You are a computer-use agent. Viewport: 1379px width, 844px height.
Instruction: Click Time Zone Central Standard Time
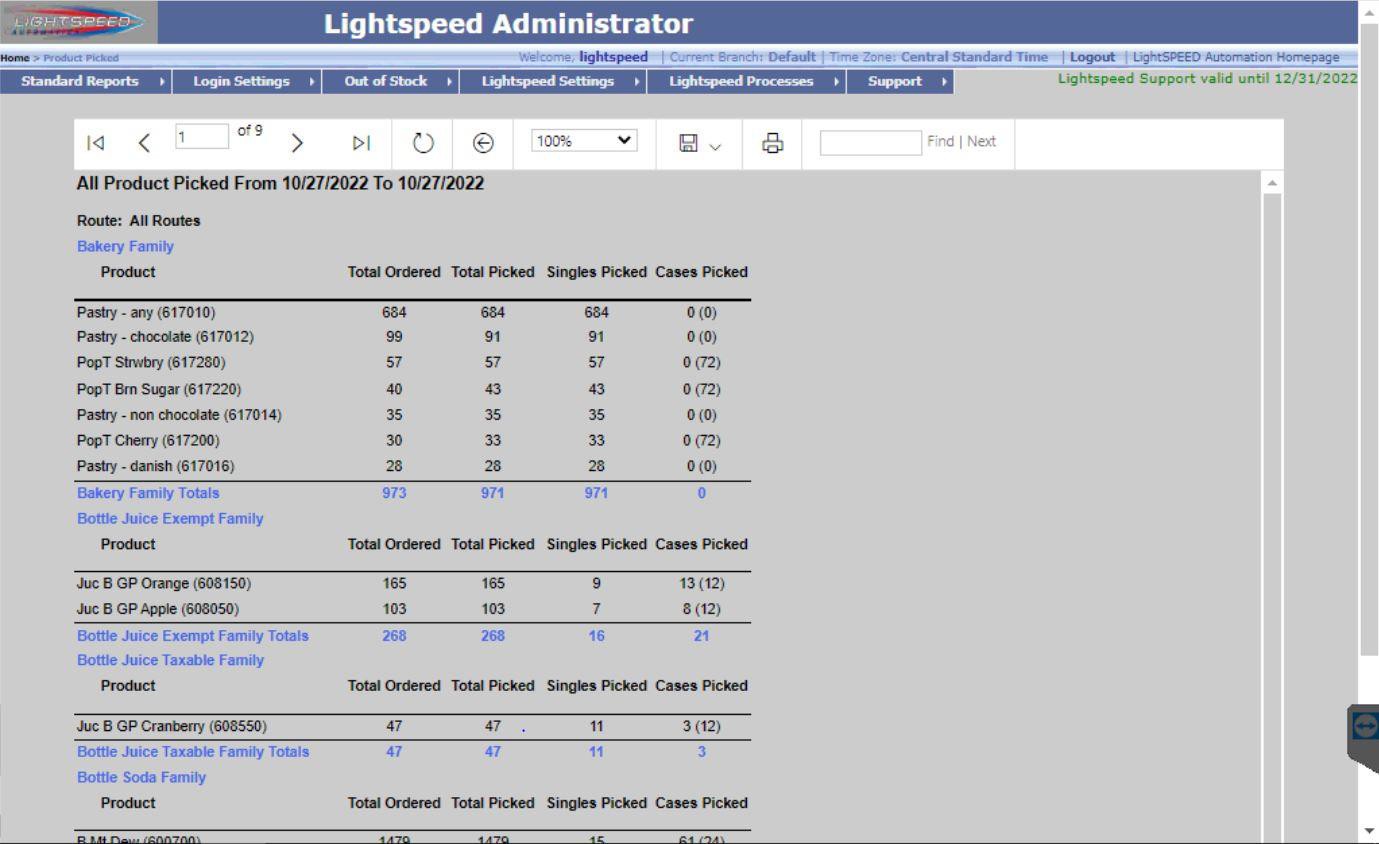[x=939, y=57]
